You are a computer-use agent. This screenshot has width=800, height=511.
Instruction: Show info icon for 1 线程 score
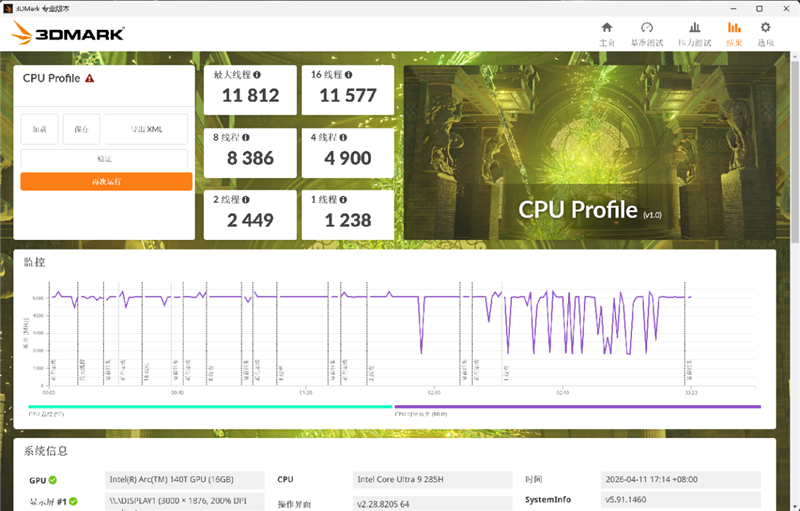point(343,200)
